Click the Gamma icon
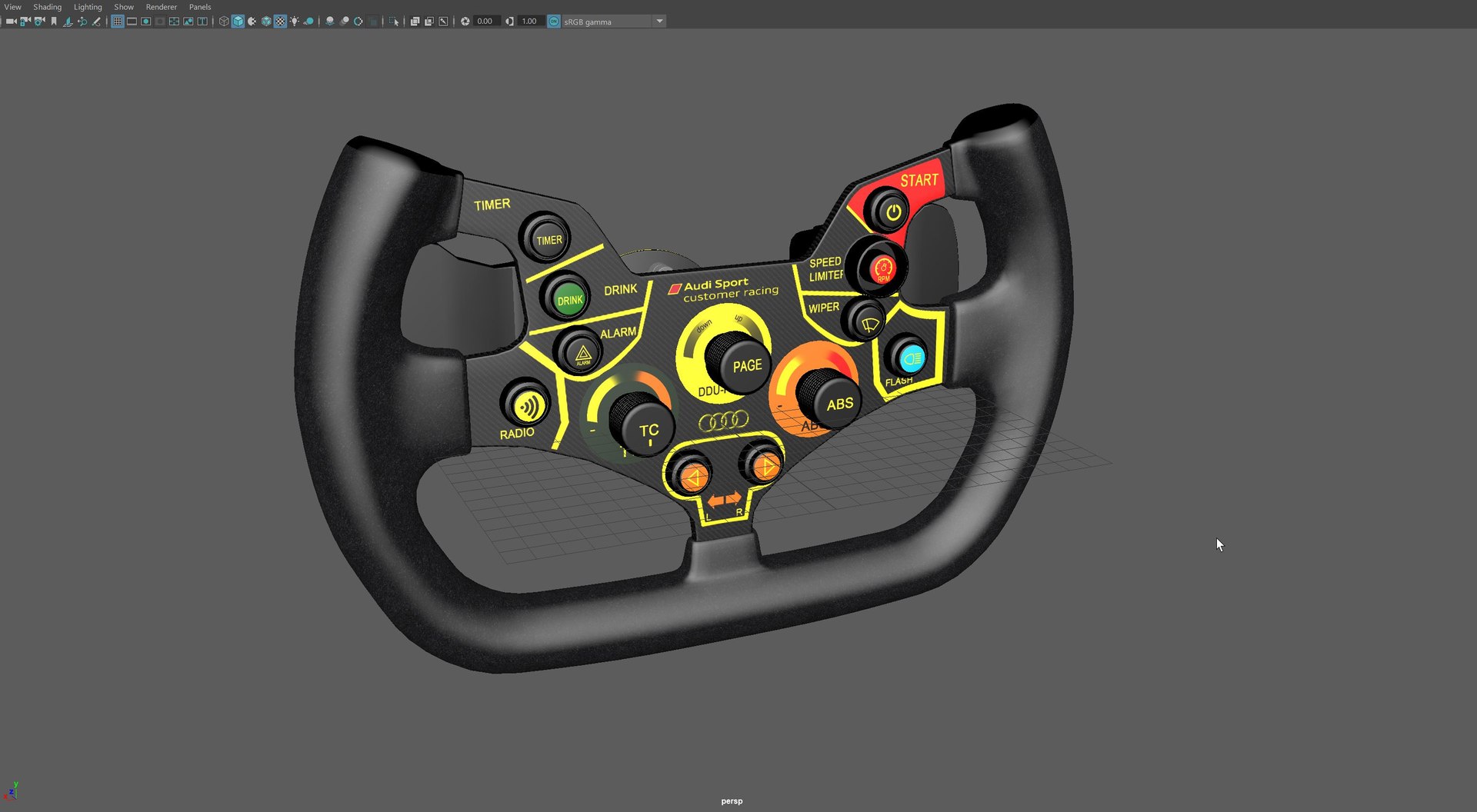 coord(509,22)
